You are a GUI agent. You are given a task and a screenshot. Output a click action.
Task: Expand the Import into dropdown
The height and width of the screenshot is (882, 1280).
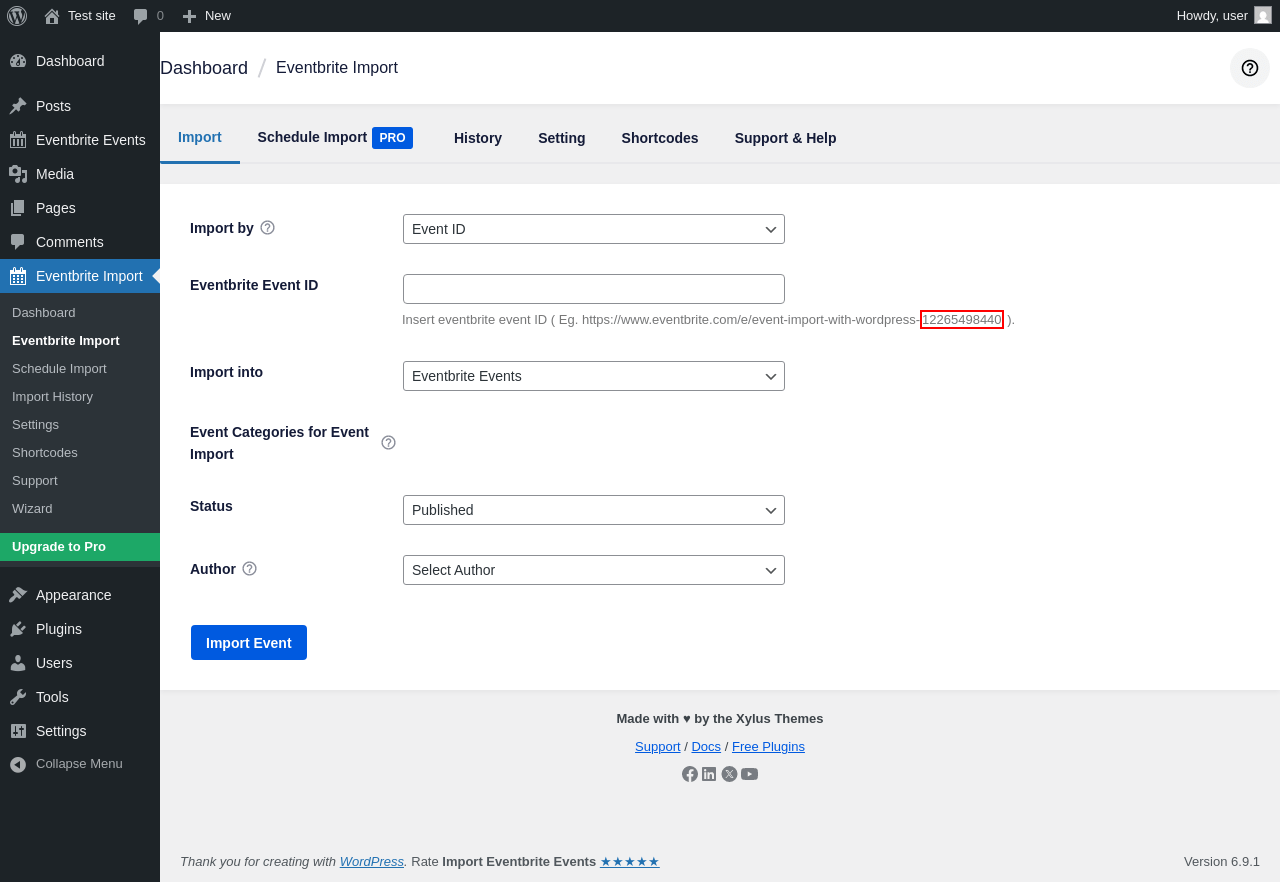594,376
